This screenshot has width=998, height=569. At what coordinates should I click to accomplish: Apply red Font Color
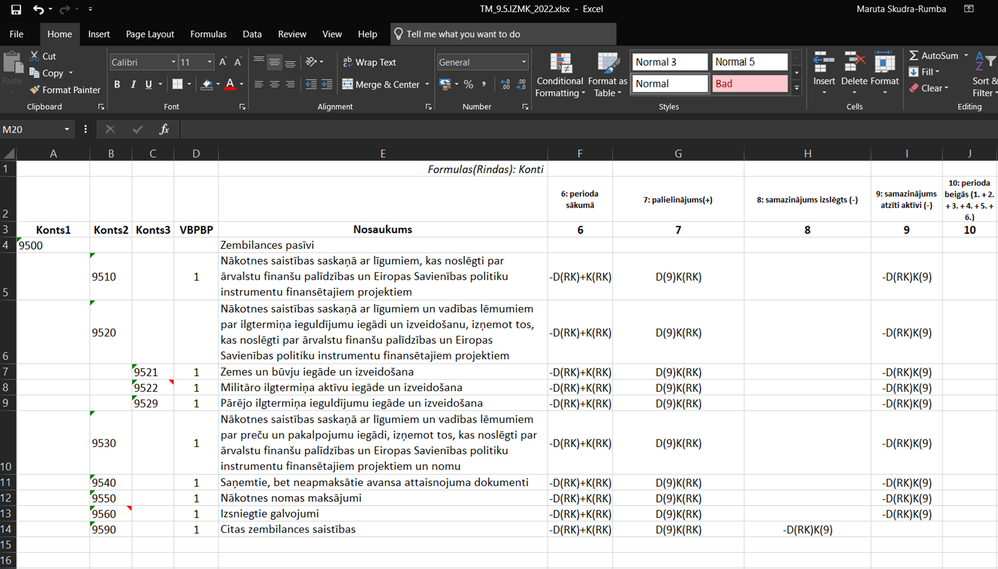230,84
